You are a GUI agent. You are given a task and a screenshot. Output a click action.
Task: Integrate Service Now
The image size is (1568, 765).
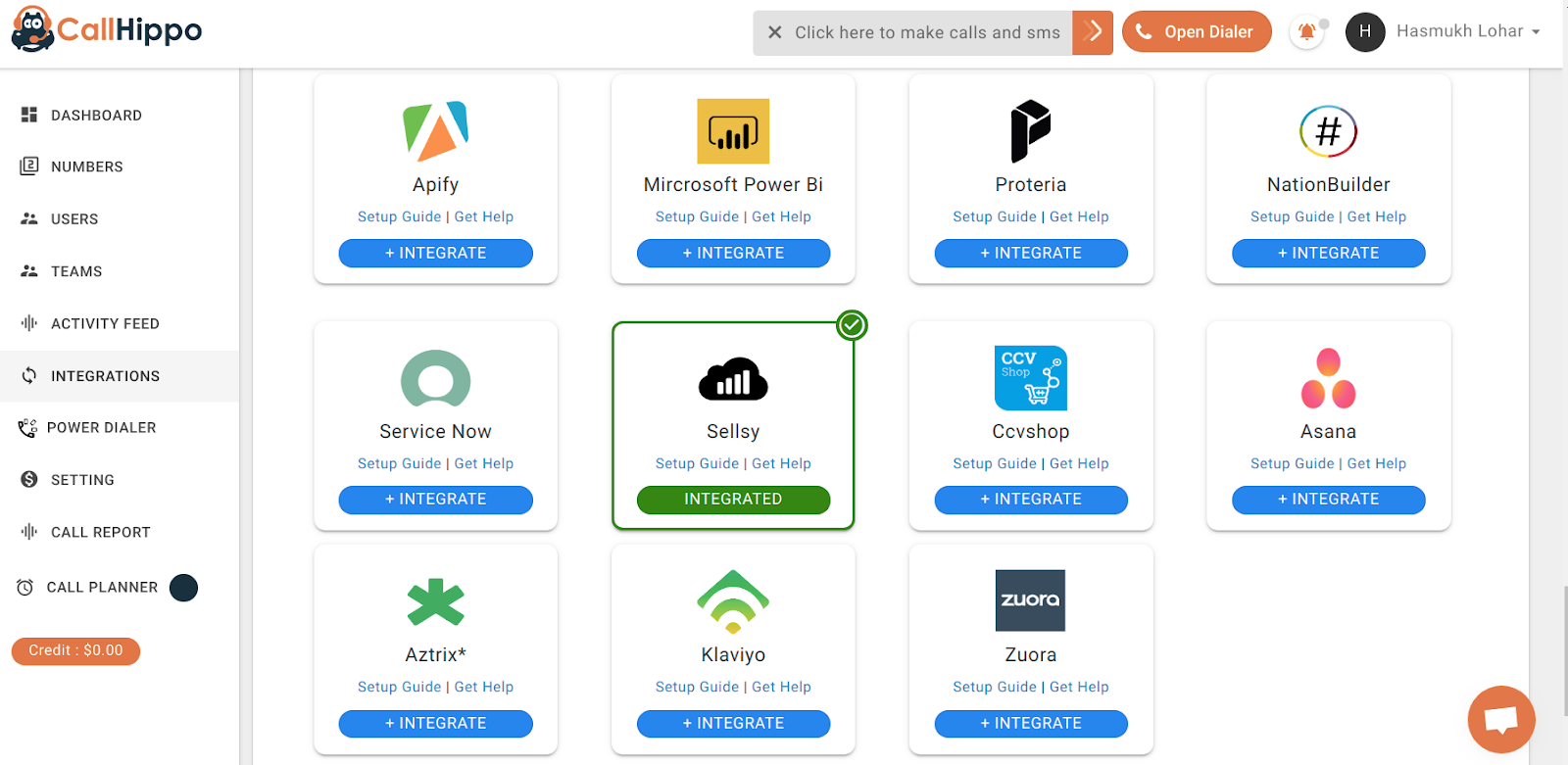pyautogui.click(x=435, y=500)
